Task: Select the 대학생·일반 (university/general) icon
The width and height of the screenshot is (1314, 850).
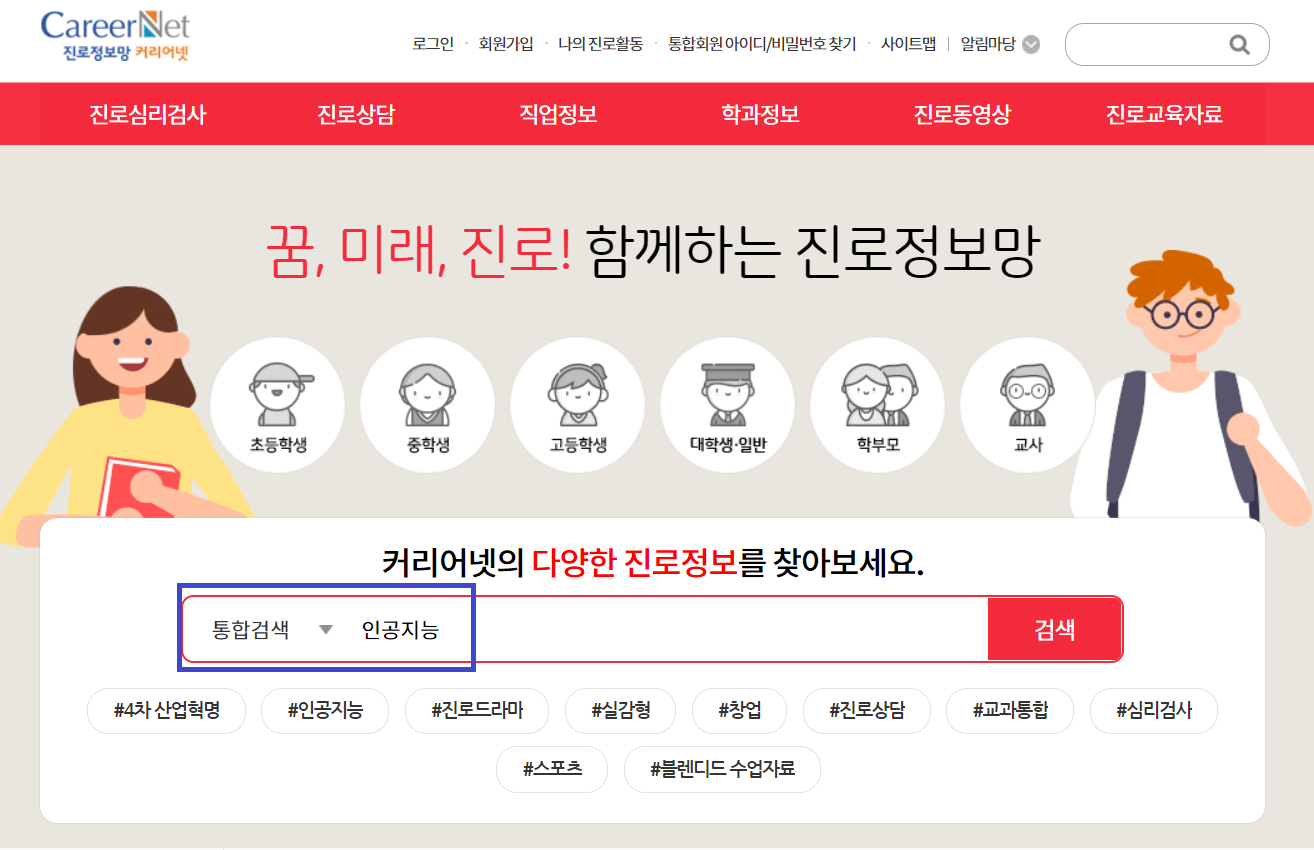Action: [x=727, y=404]
